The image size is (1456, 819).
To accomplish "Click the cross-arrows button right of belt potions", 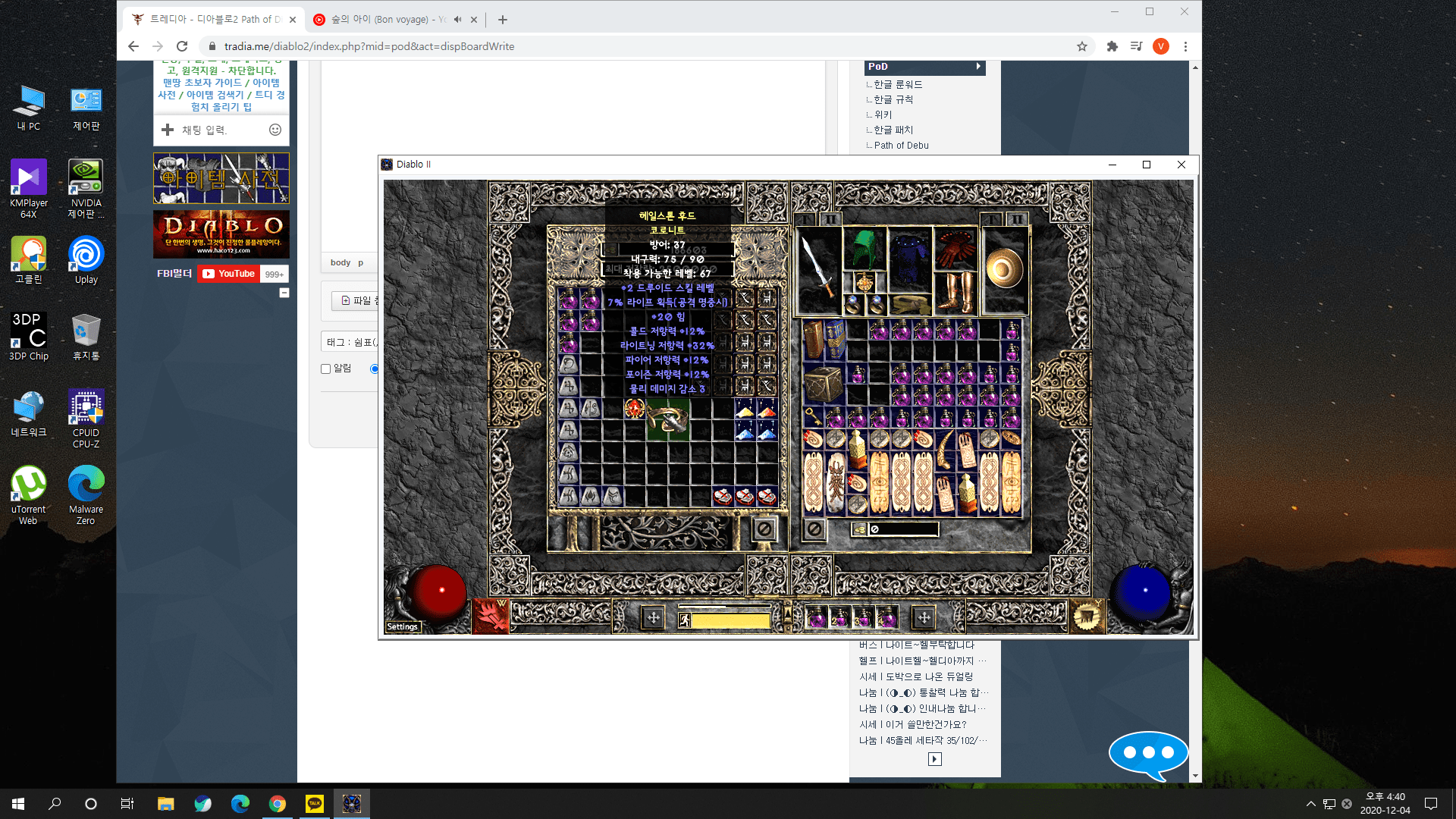I will point(924,618).
